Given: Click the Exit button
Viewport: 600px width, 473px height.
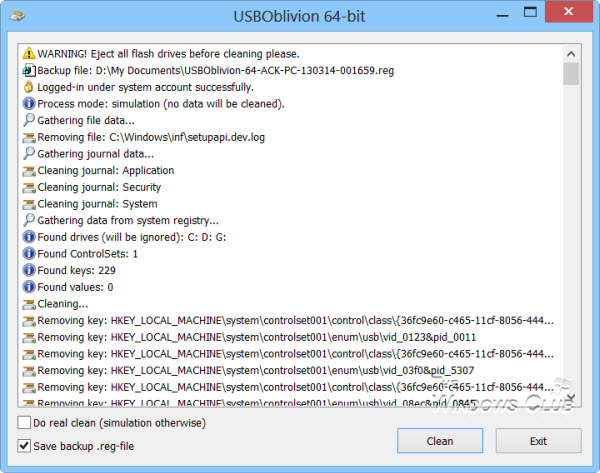Looking at the screenshot, I should pos(538,441).
